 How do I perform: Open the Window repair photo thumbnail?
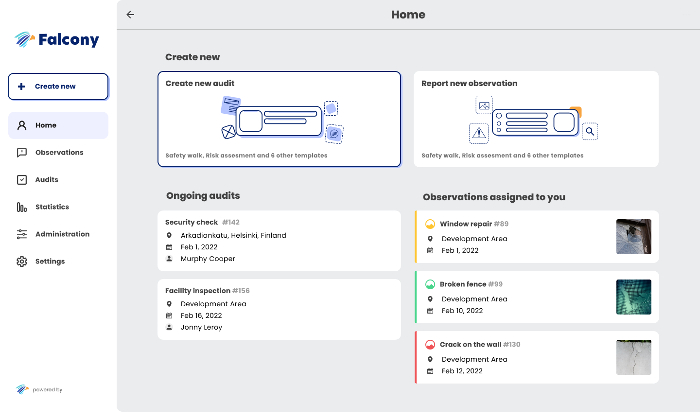point(633,237)
